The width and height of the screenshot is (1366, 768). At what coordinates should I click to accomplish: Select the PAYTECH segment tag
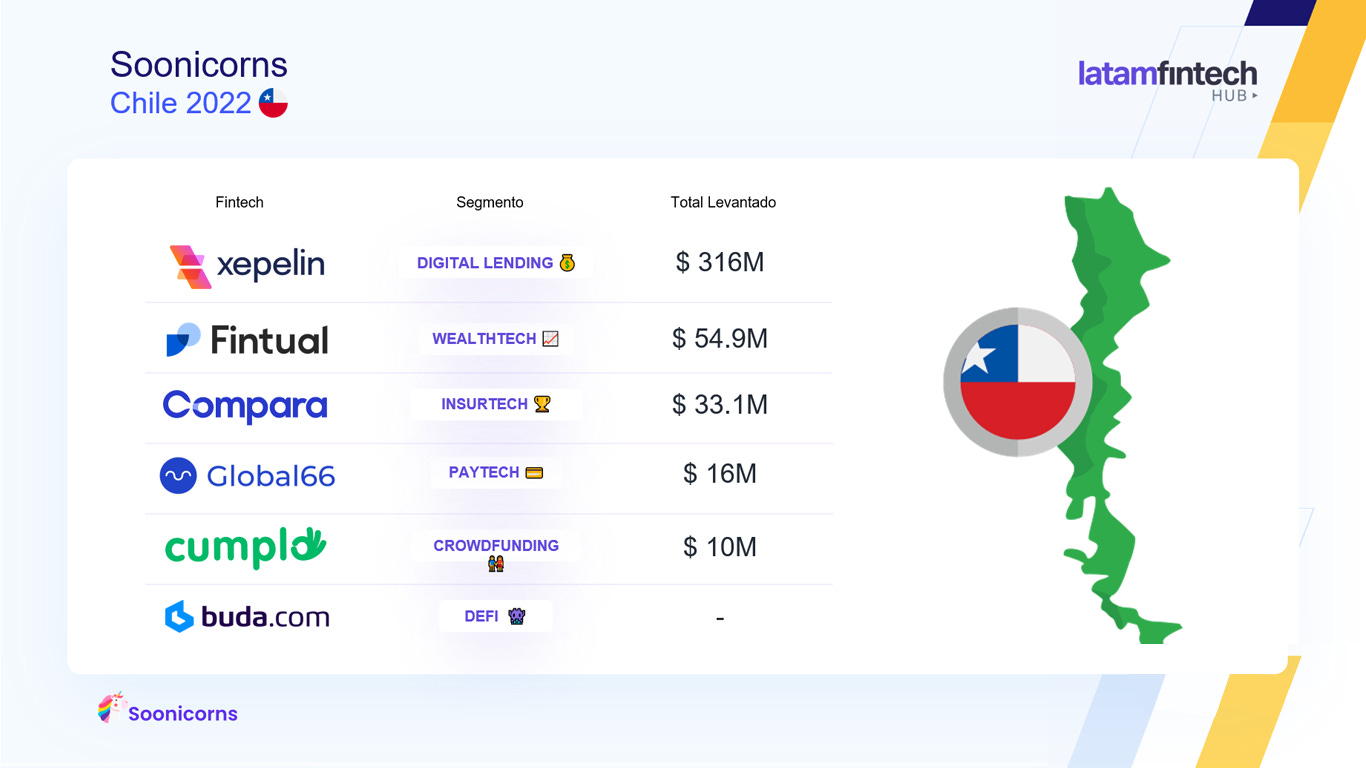click(x=495, y=472)
